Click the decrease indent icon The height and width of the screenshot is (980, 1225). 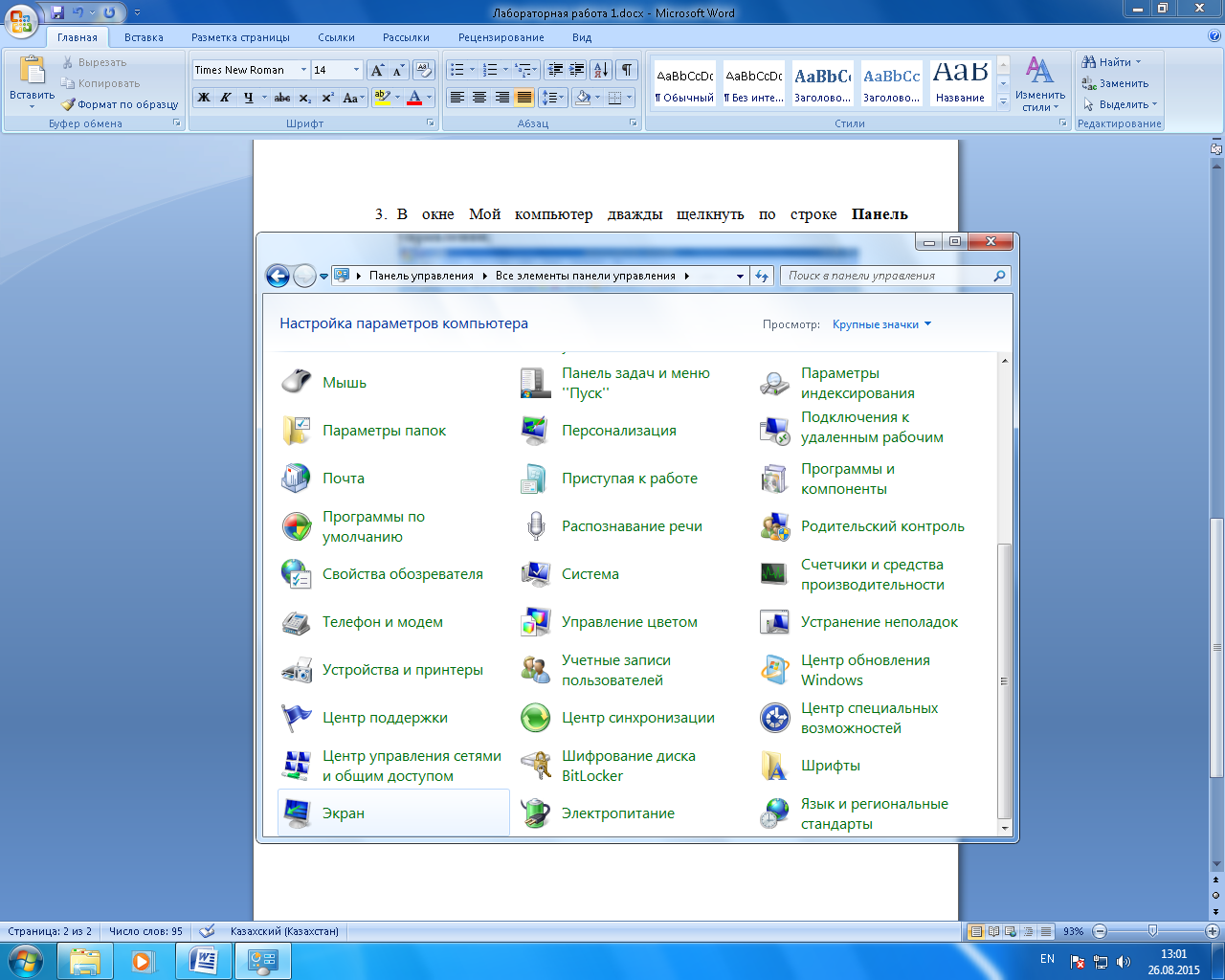coord(555,70)
